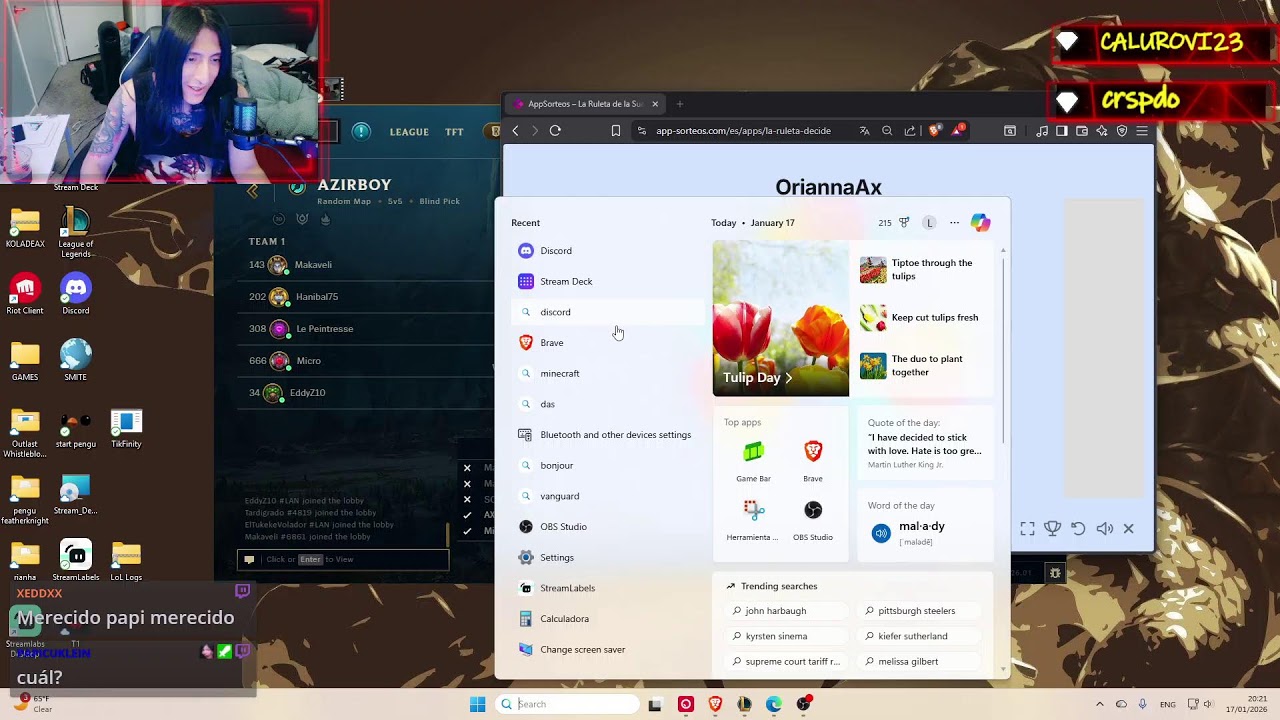Toggle the roulette page fullscreen icon

tap(1027, 529)
